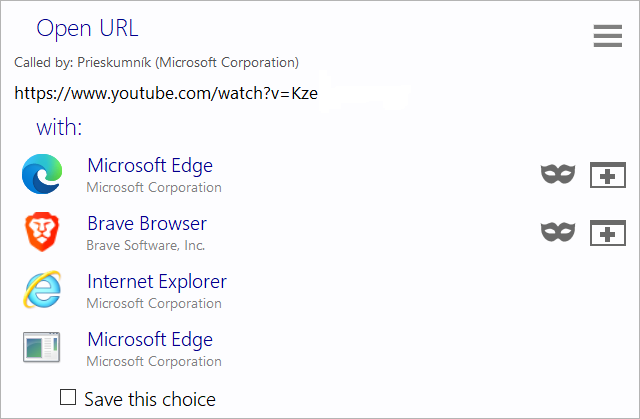Viewport: 640px width, 419px height.
Task: Click the Brave lion logo icon
Action: coord(42,232)
